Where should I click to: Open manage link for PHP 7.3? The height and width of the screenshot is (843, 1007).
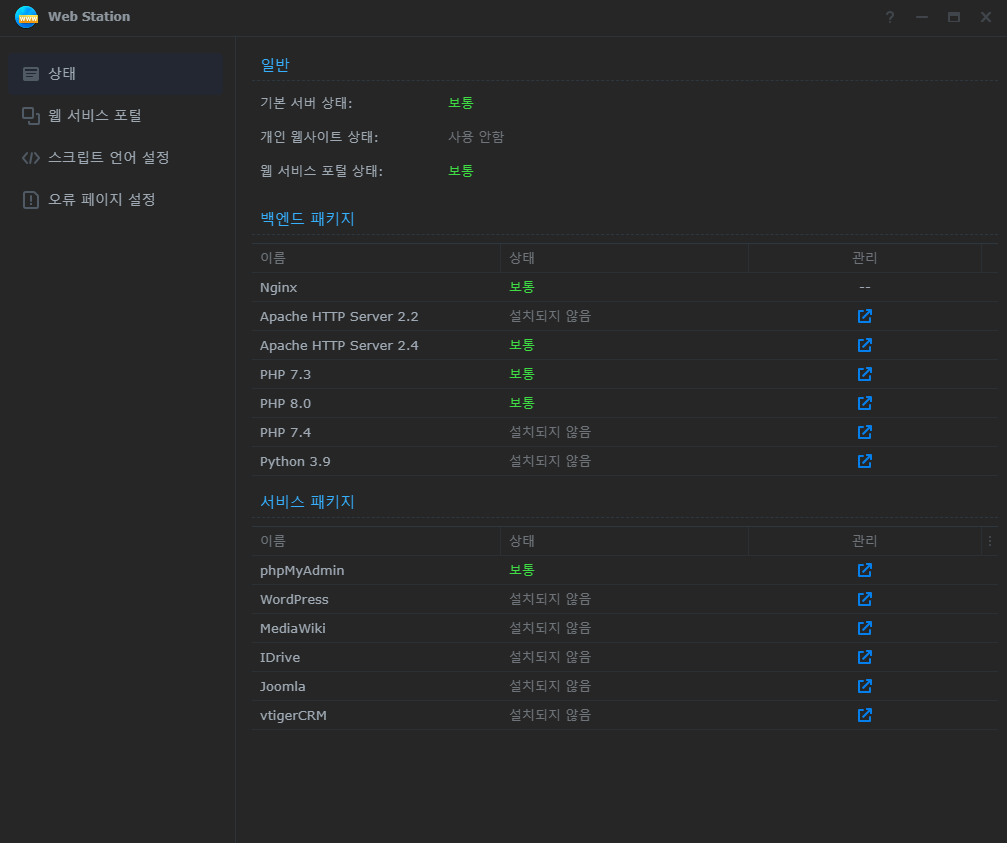(864, 374)
